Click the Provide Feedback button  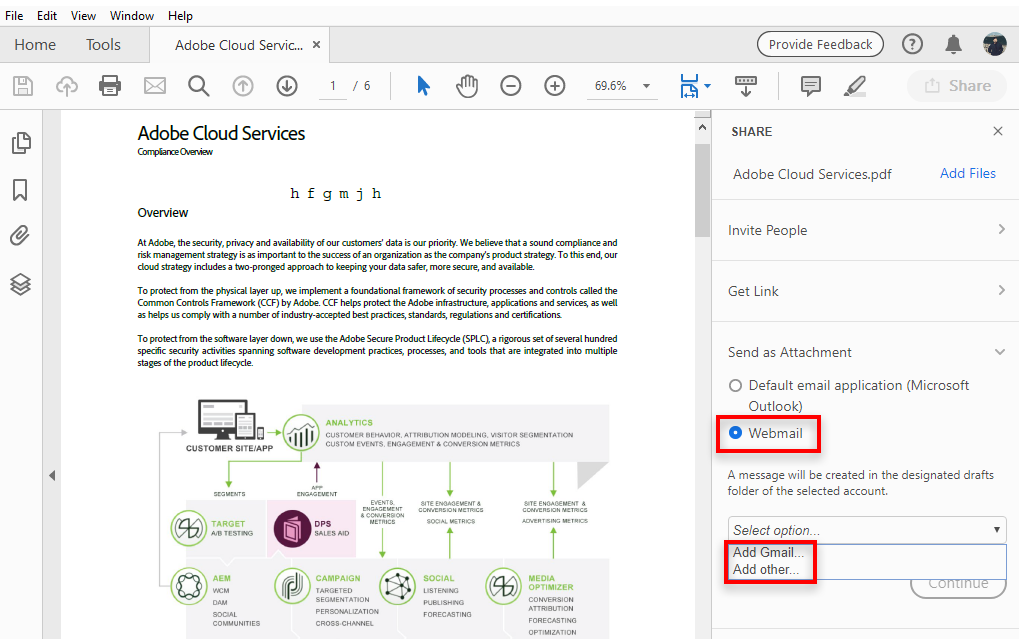pos(820,44)
